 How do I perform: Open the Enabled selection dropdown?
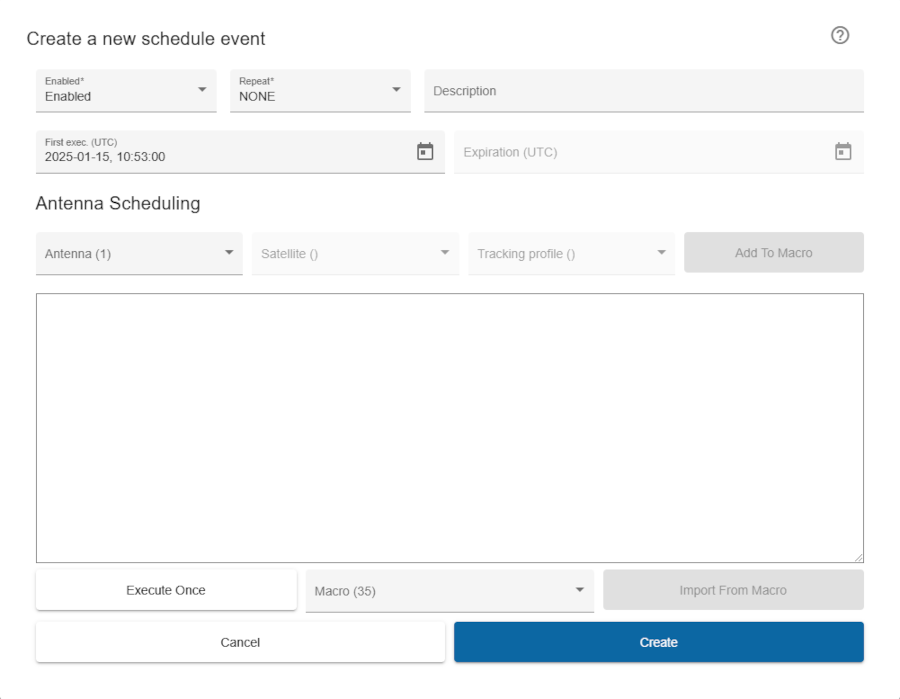[x=125, y=90]
